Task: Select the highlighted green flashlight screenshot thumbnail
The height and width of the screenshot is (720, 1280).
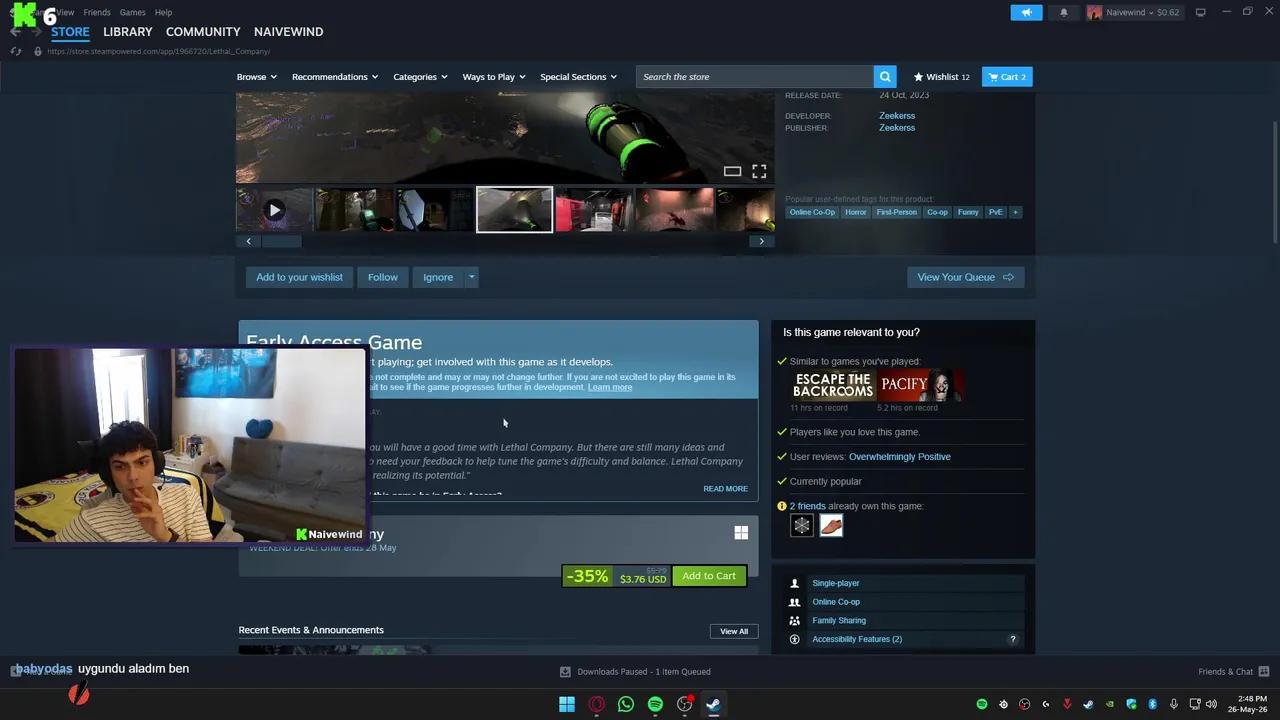Action: [x=514, y=210]
